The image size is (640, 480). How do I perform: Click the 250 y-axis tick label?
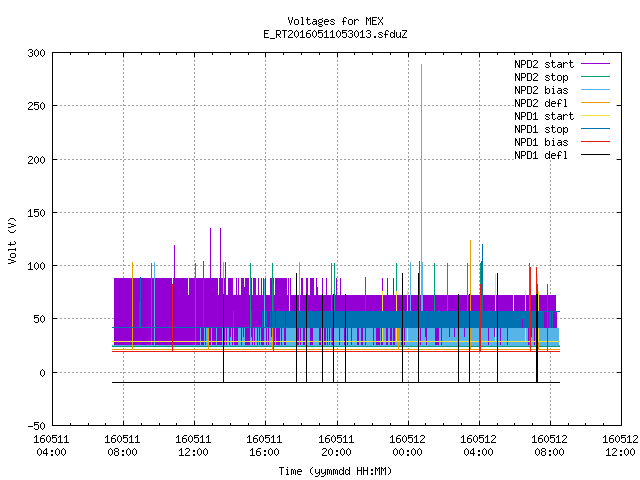(x=36, y=106)
